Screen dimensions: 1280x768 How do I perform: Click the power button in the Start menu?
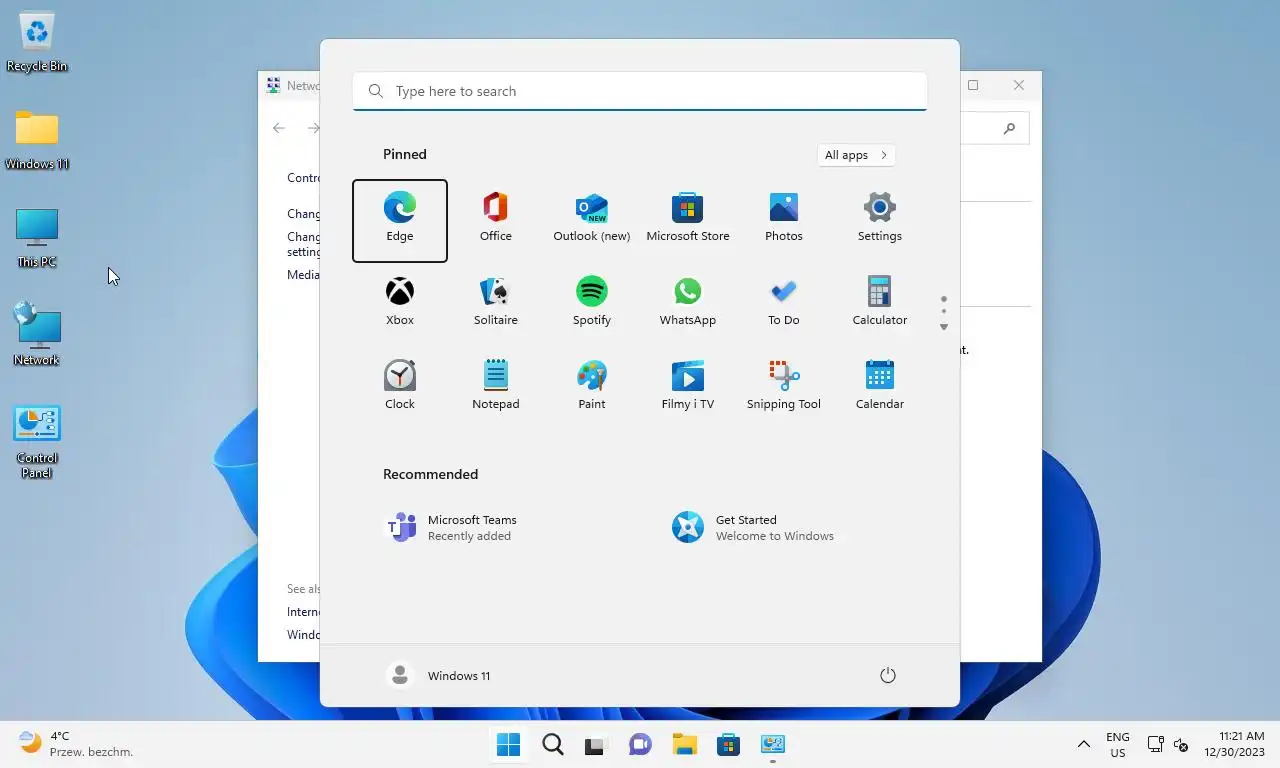tap(887, 676)
